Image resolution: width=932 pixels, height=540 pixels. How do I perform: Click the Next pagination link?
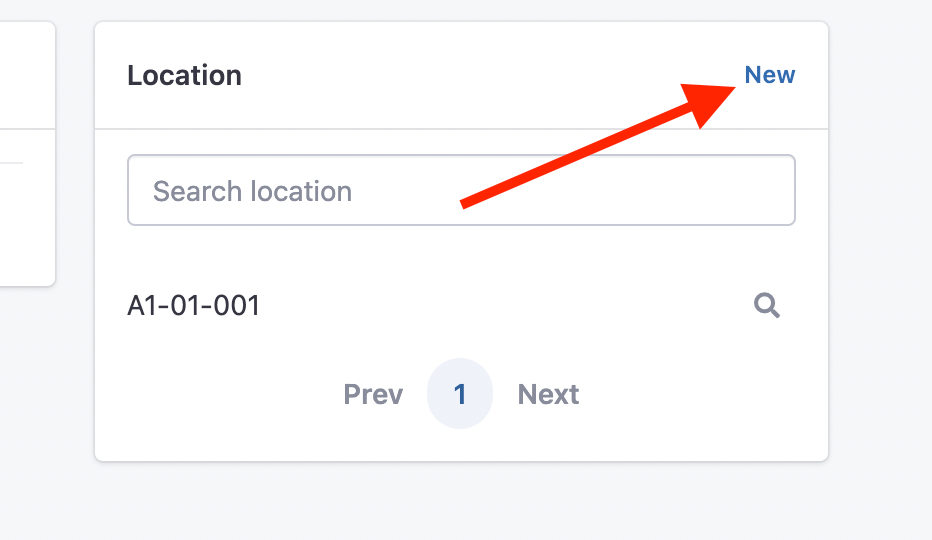[548, 394]
